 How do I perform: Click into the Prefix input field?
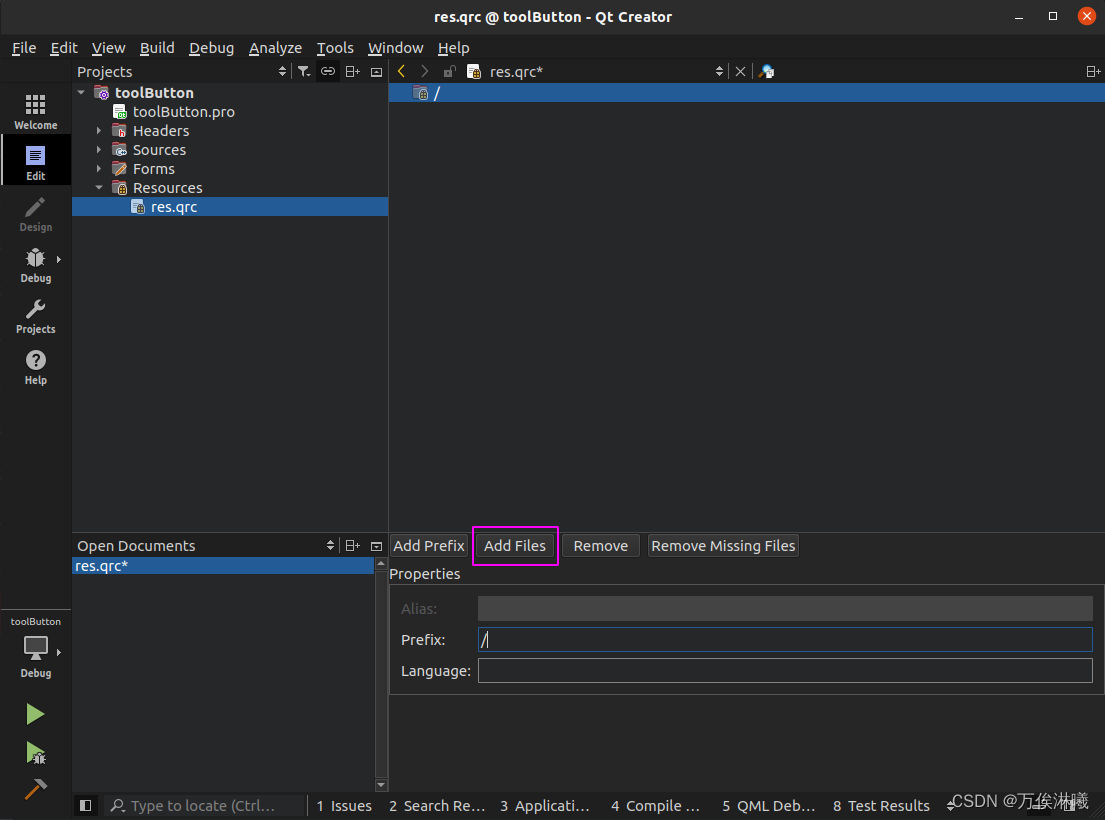tap(785, 640)
